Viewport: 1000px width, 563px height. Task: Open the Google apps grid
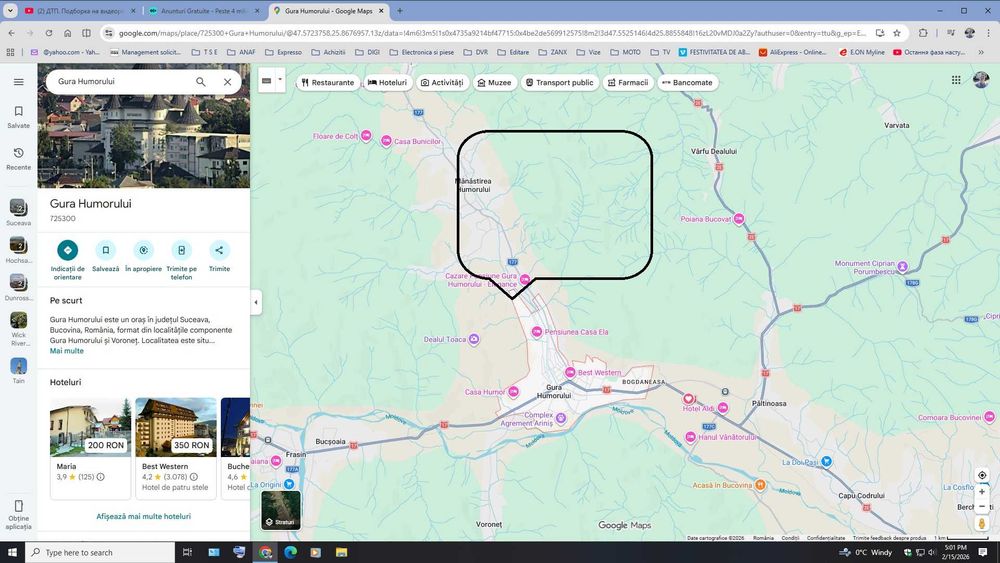coord(955,80)
